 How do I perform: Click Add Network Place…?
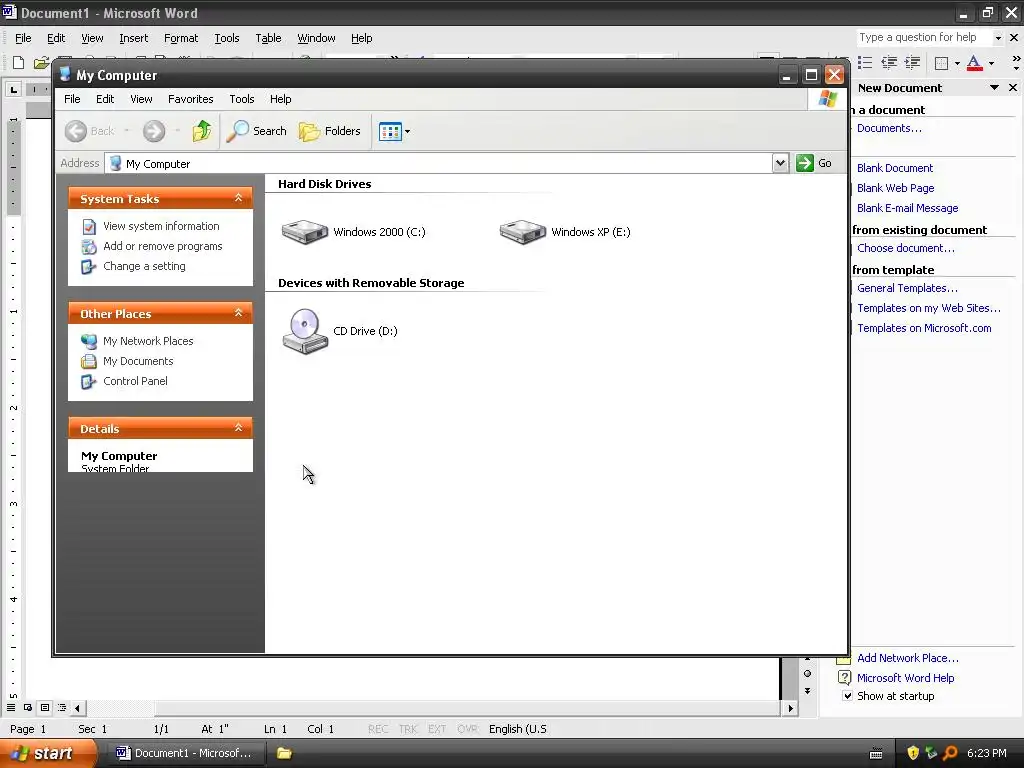pyautogui.click(x=908, y=658)
